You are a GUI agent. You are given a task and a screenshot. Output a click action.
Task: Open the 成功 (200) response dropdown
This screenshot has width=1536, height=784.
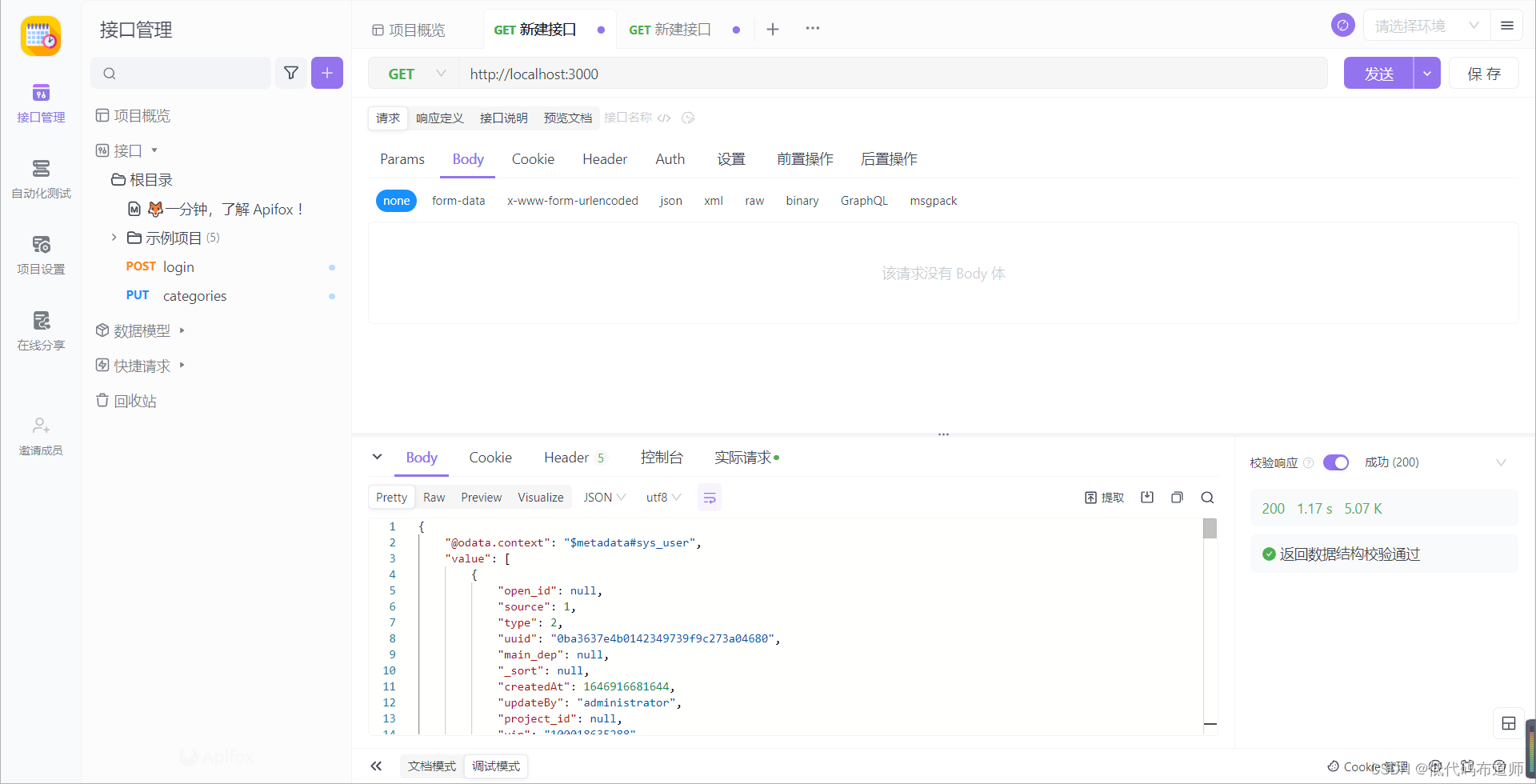click(x=1435, y=462)
